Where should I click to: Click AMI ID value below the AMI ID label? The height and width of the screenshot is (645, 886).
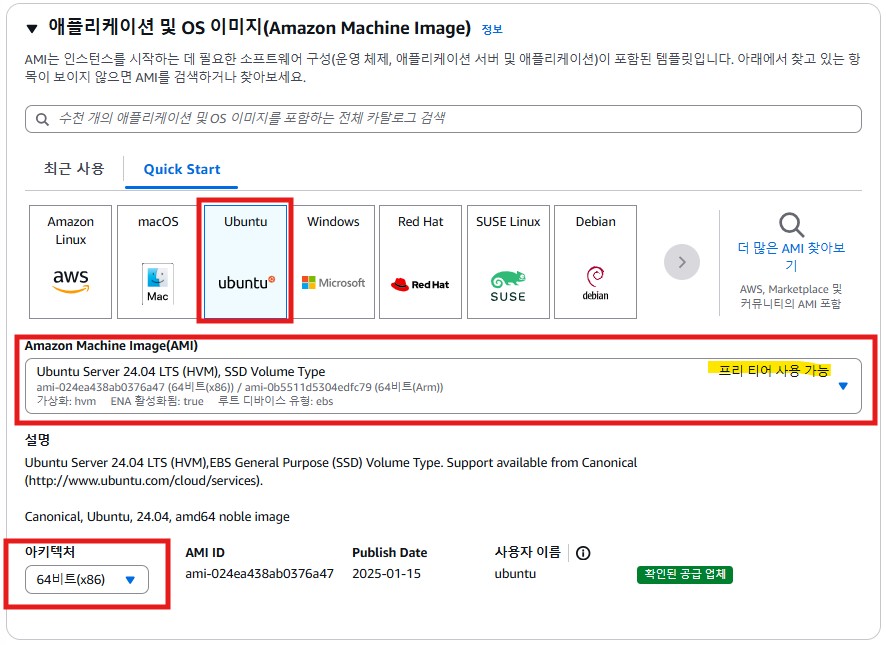tap(259, 574)
